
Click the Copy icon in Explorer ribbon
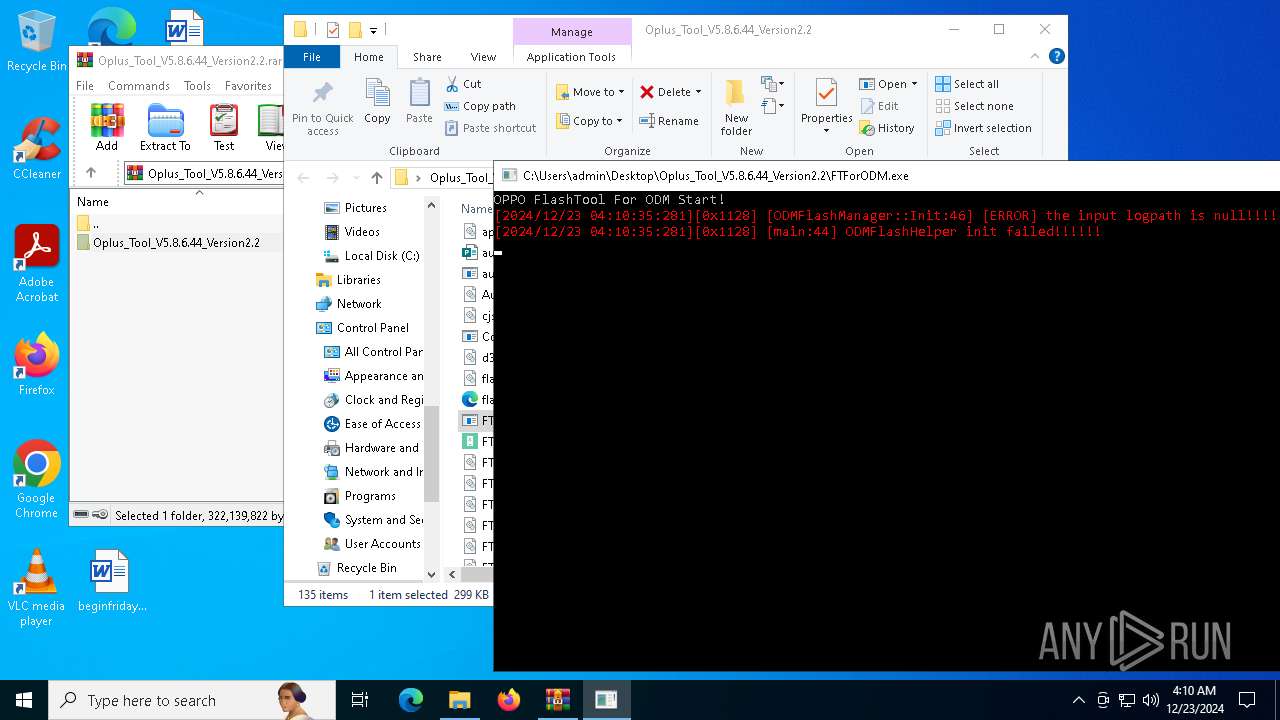(377, 102)
